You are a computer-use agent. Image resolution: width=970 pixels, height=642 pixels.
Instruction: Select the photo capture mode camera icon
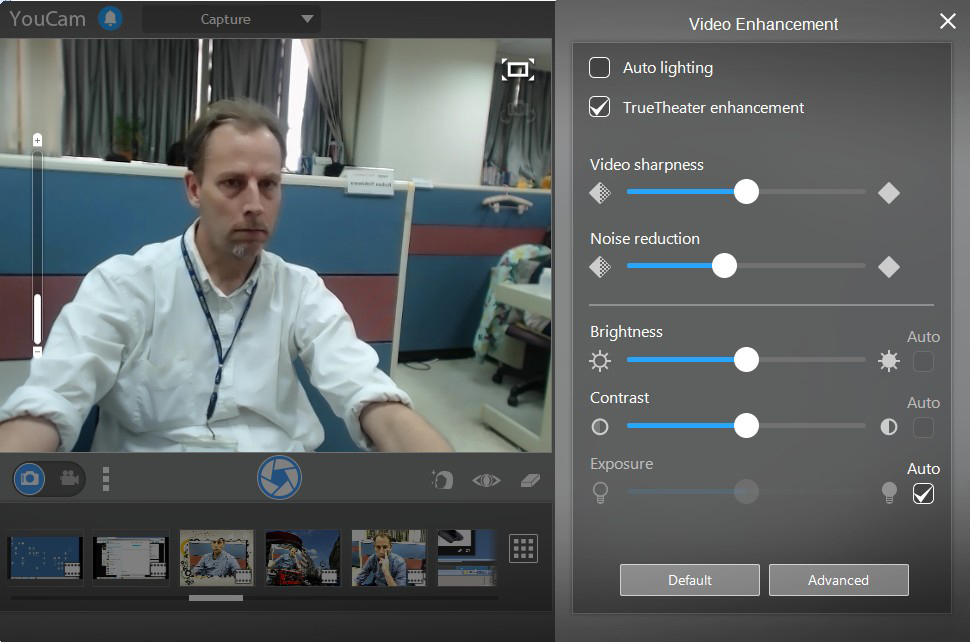29,478
